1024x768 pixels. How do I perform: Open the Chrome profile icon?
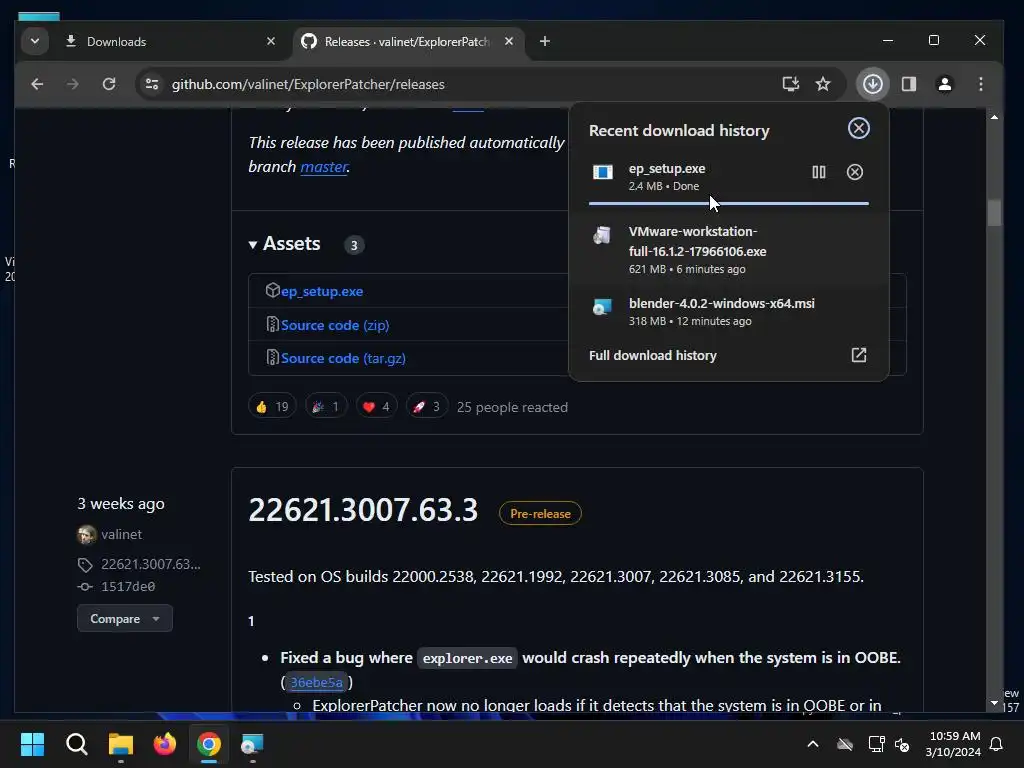click(944, 84)
